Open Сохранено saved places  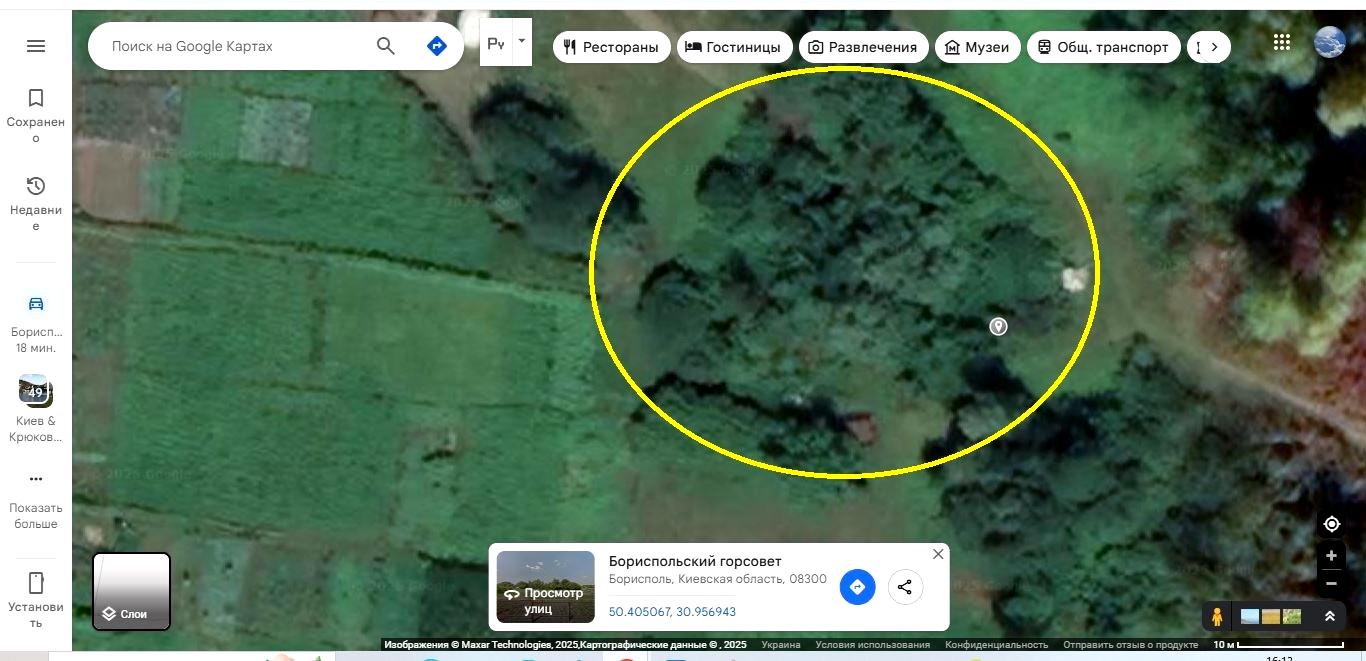(36, 113)
